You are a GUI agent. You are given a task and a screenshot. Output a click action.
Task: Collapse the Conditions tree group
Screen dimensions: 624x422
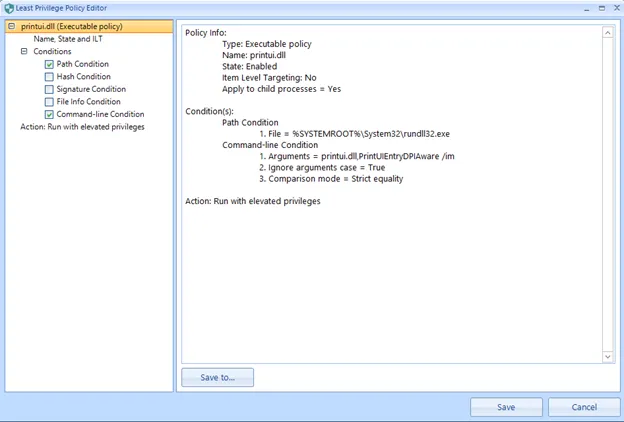pos(24,52)
